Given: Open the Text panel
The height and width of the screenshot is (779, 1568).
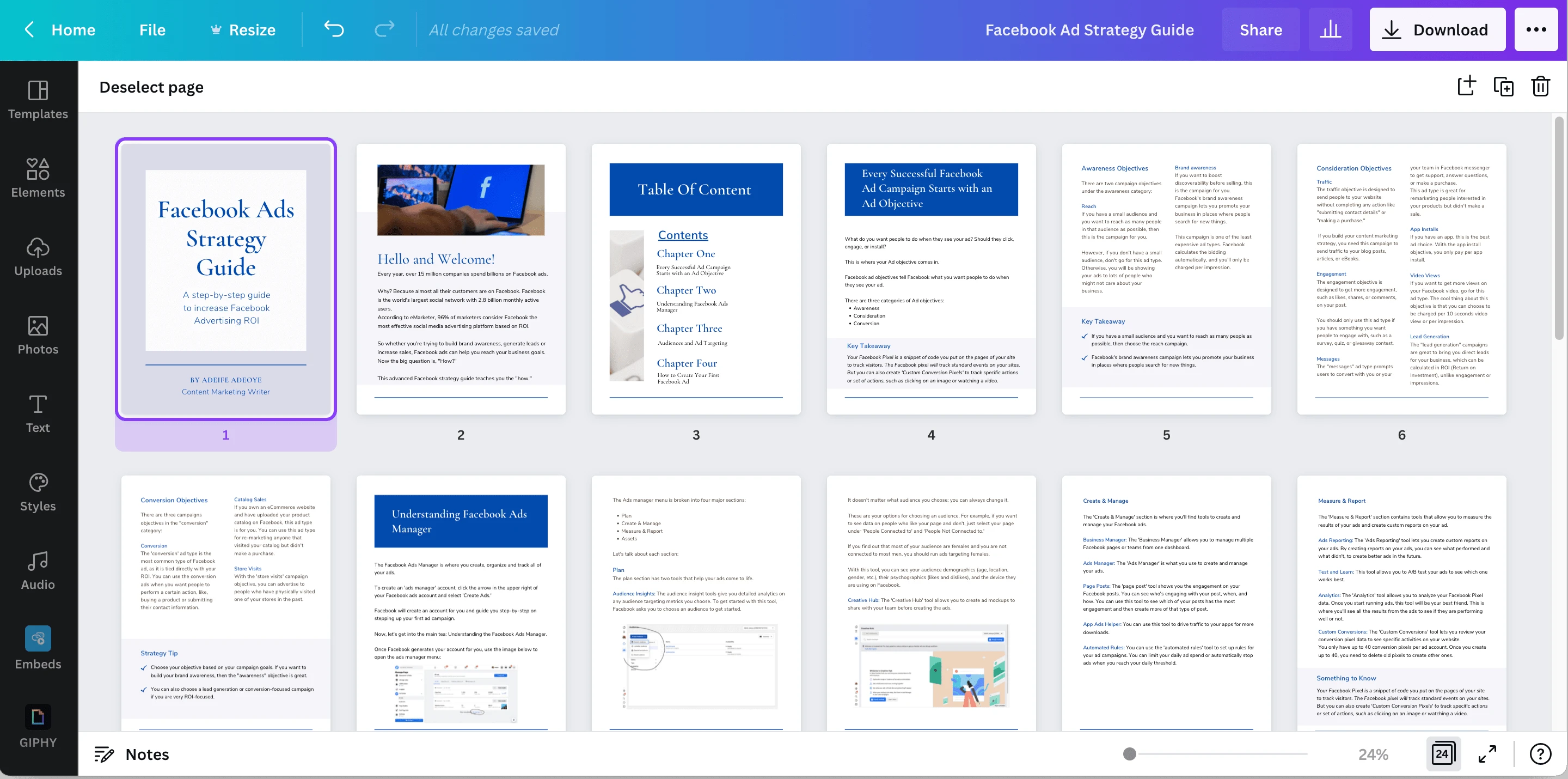Looking at the screenshot, I should point(38,413).
